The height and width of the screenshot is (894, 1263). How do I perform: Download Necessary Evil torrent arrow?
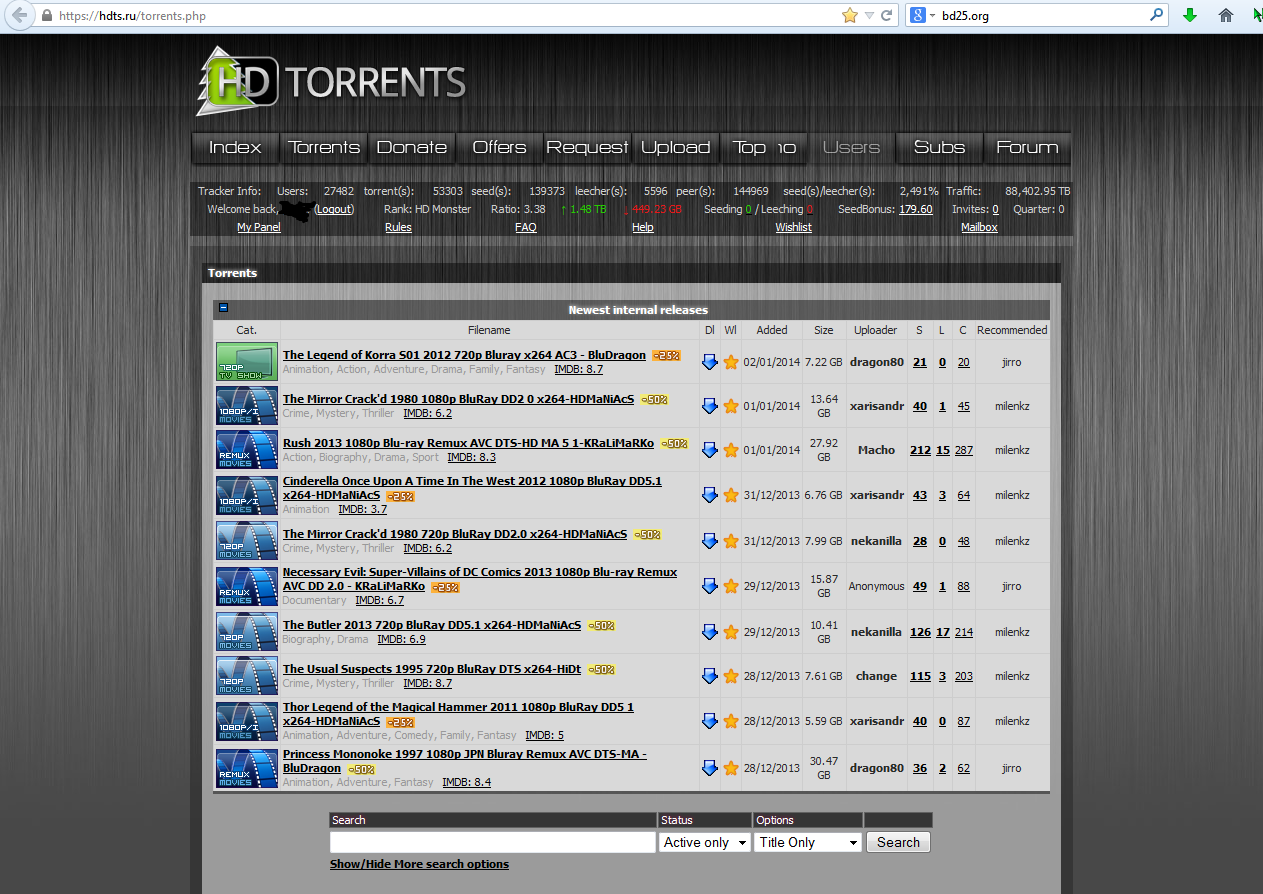coord(710,586)
